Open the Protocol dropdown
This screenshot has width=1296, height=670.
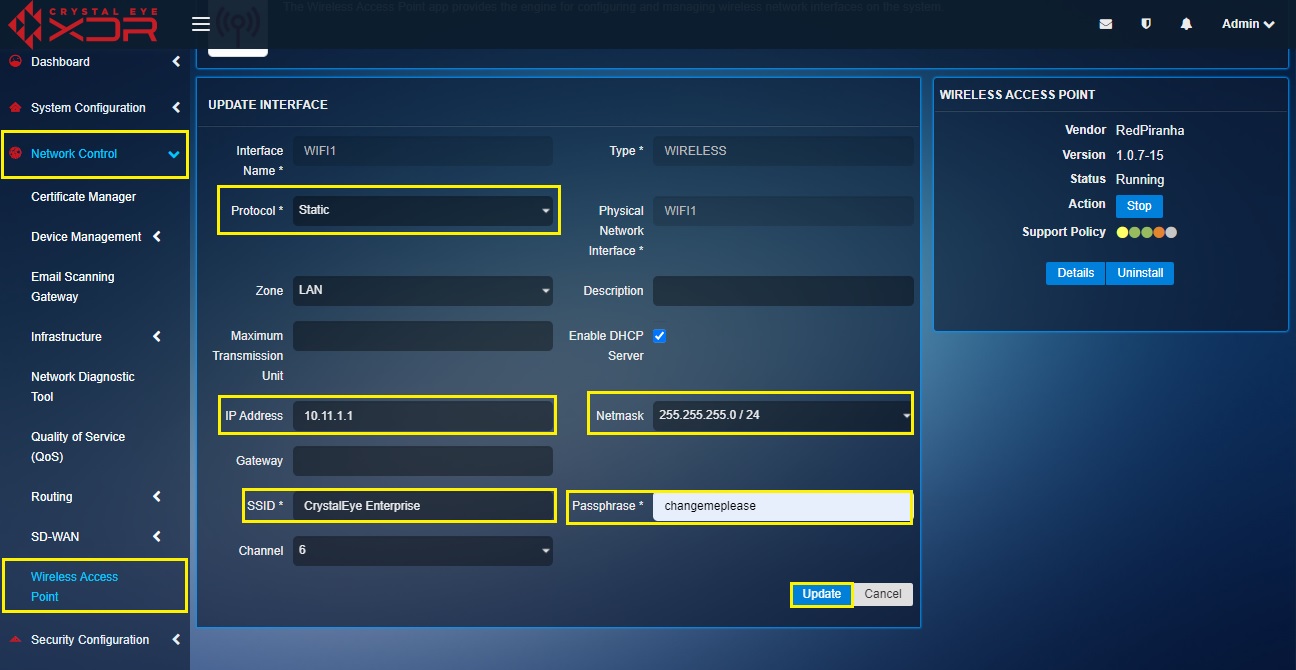tap(423, 210)
